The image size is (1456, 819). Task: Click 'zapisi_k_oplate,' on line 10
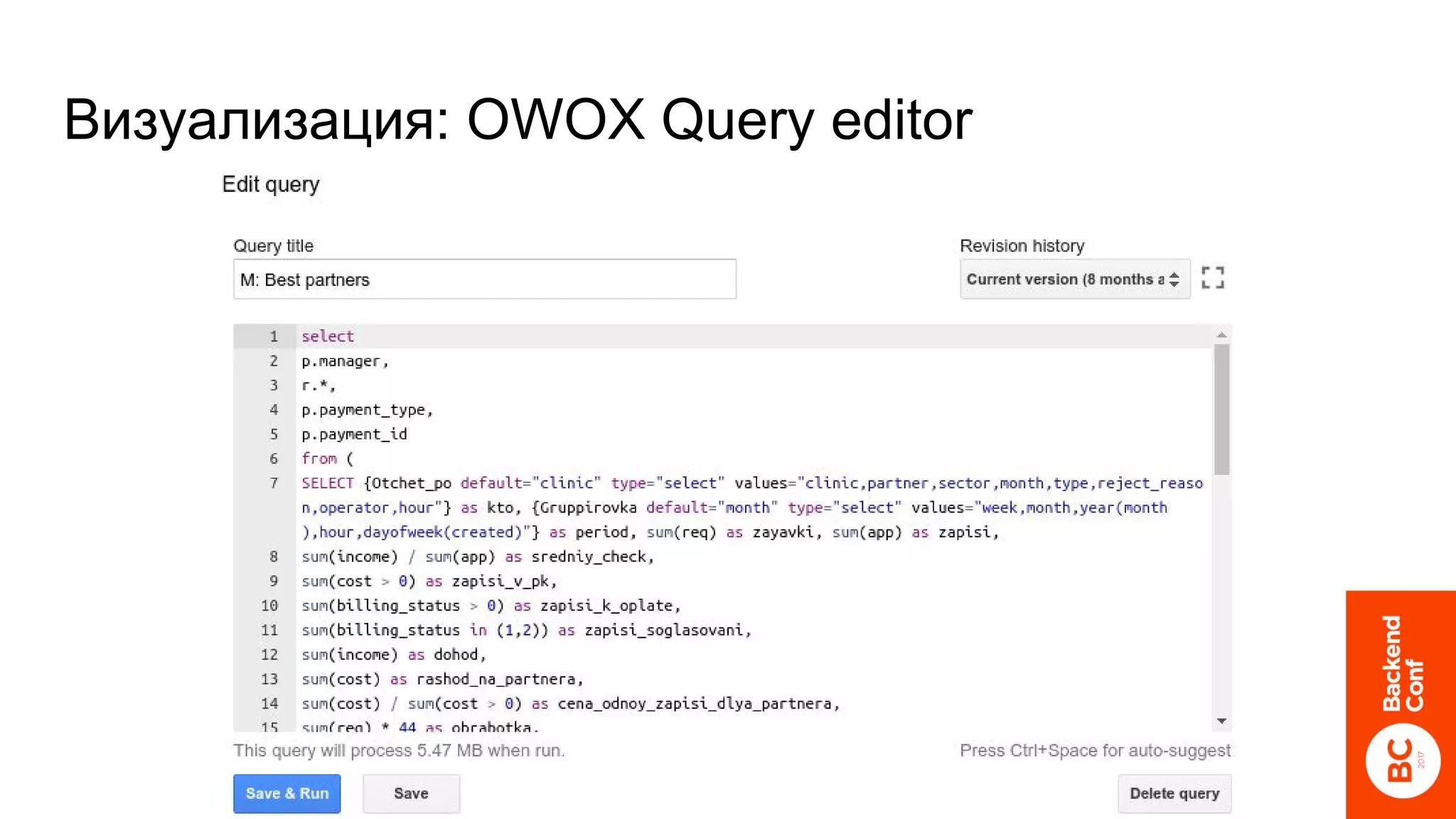pyautogui.click(x=610, y=606)
